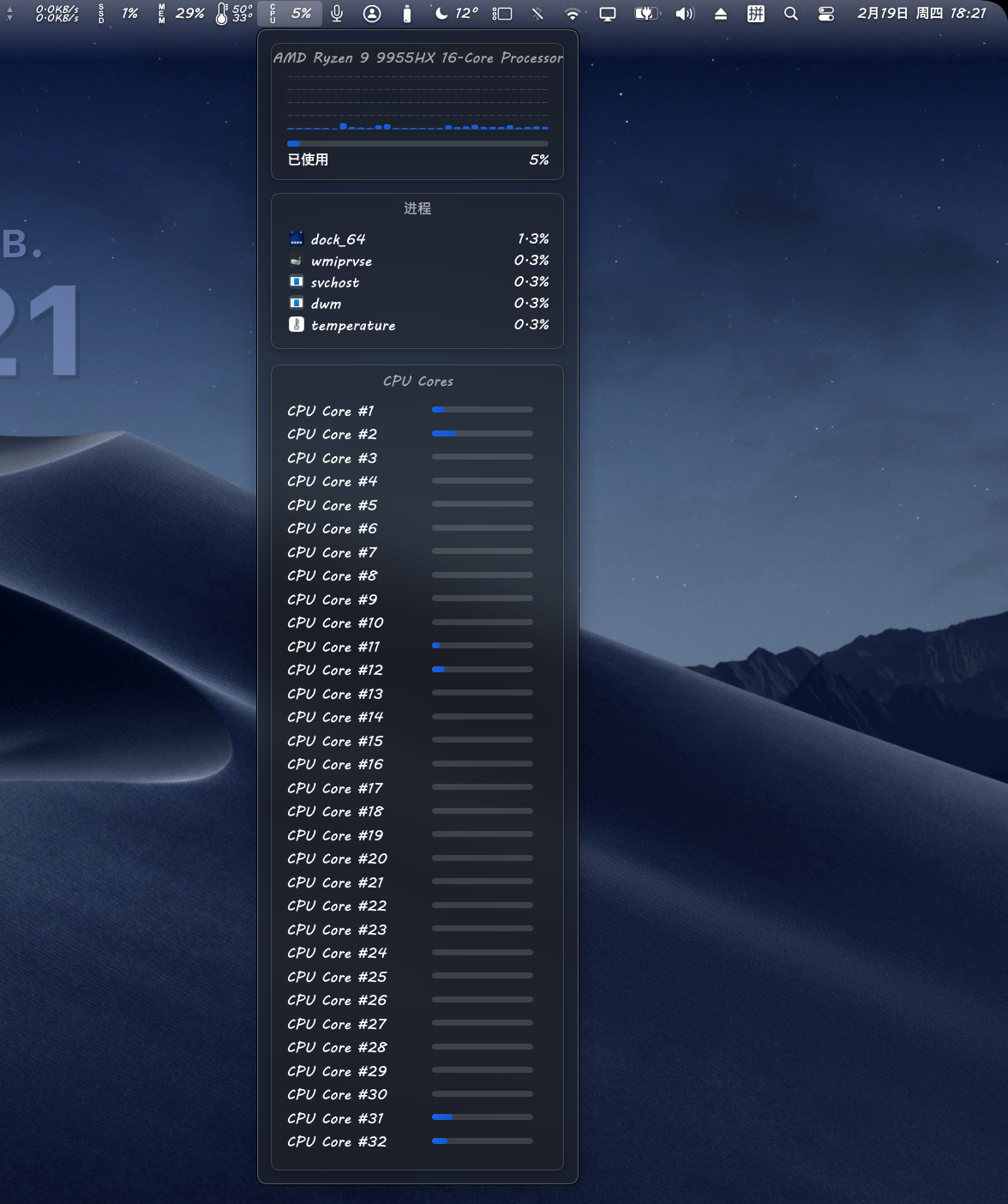This screenshot has width=1008, height=1204.
Task: Open the MEM 29% memory monitor
Action: click(181, 14)
